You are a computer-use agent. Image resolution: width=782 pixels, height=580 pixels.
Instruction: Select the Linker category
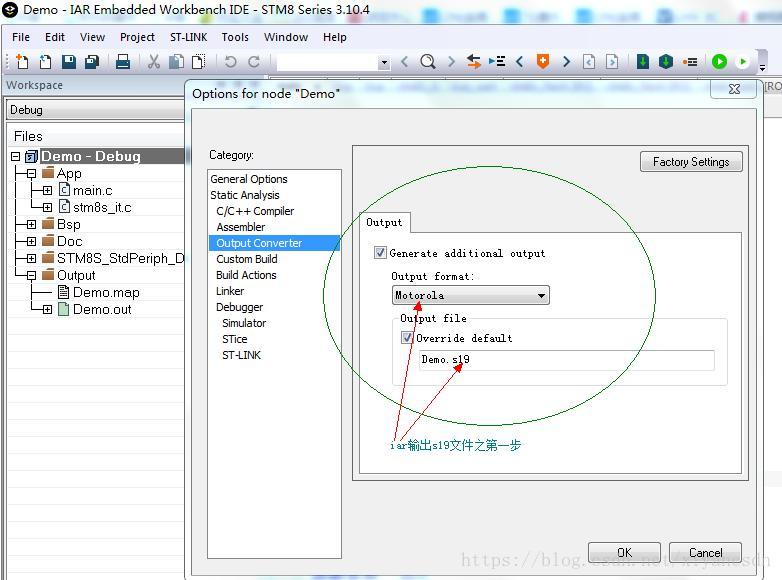pyautogui.click(x=230, y=291)
